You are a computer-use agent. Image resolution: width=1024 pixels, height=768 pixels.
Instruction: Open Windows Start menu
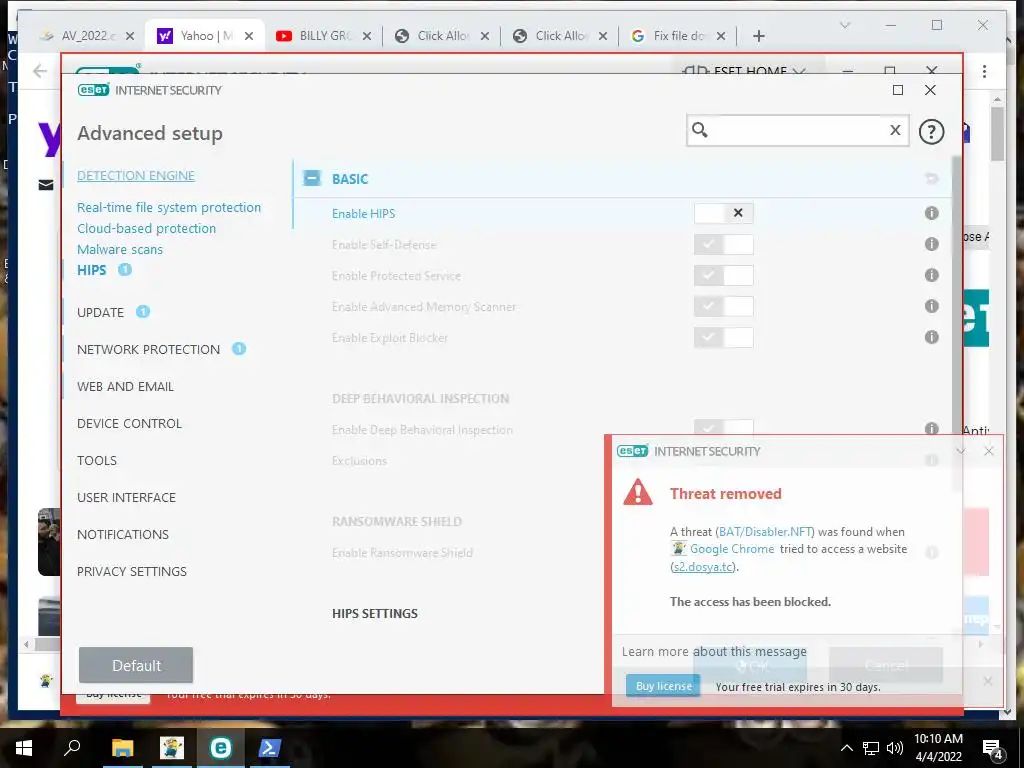tap(24, 748)
